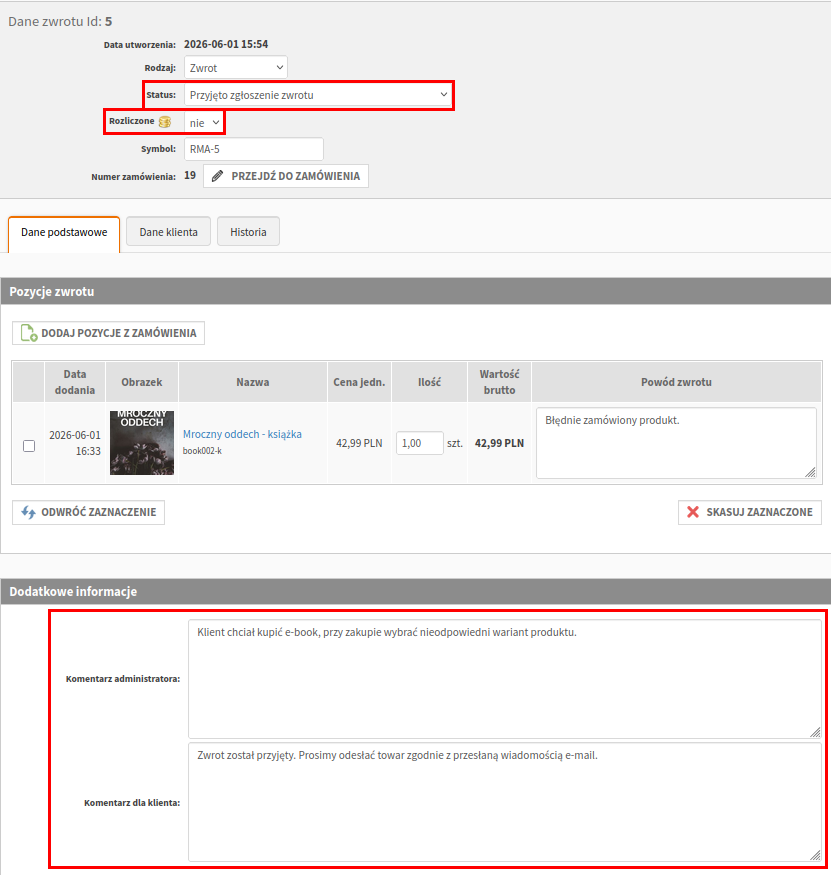Viewport: 831px width, 875px height.
Task: Click the coins icon next to Rozliczone
Action: tap(165, 122)
